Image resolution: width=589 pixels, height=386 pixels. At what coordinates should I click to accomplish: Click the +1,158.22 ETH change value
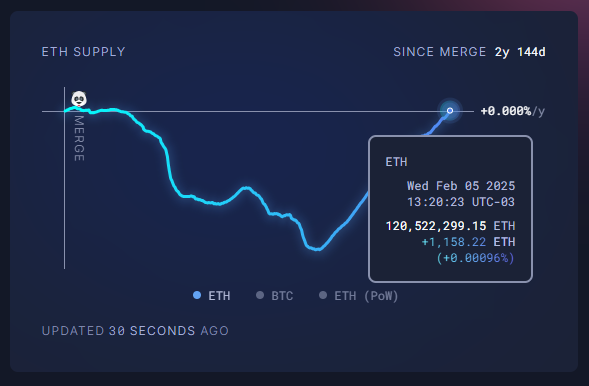[x=468, y=242]
